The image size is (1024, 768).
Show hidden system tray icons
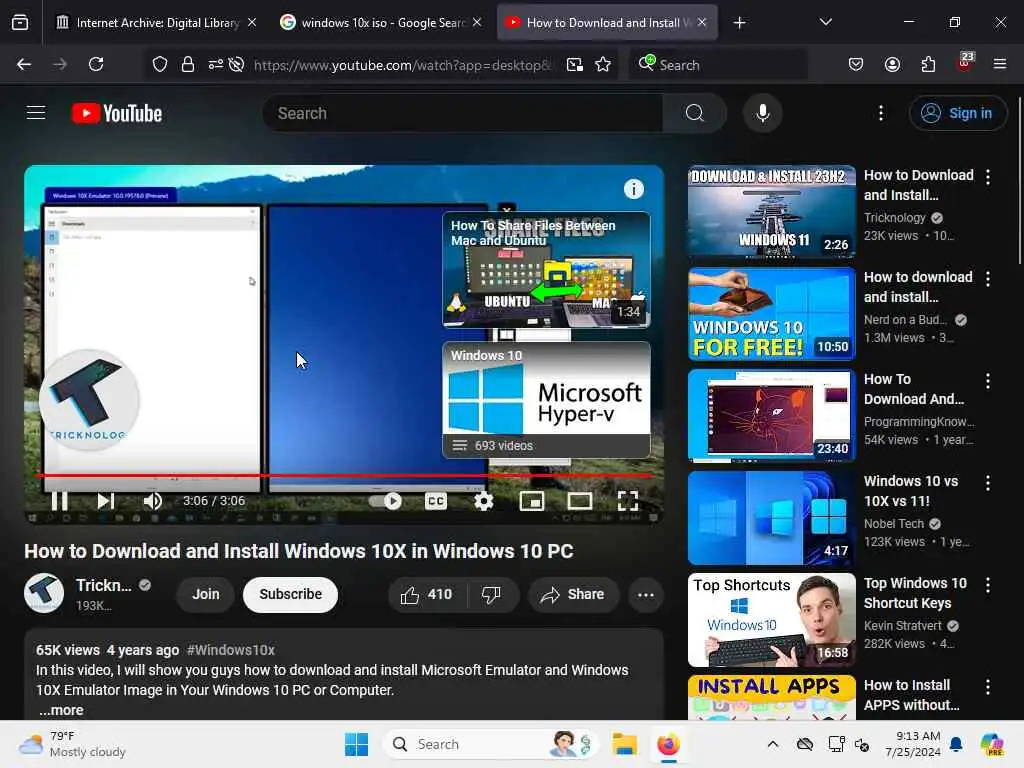(x=773, y=744)
